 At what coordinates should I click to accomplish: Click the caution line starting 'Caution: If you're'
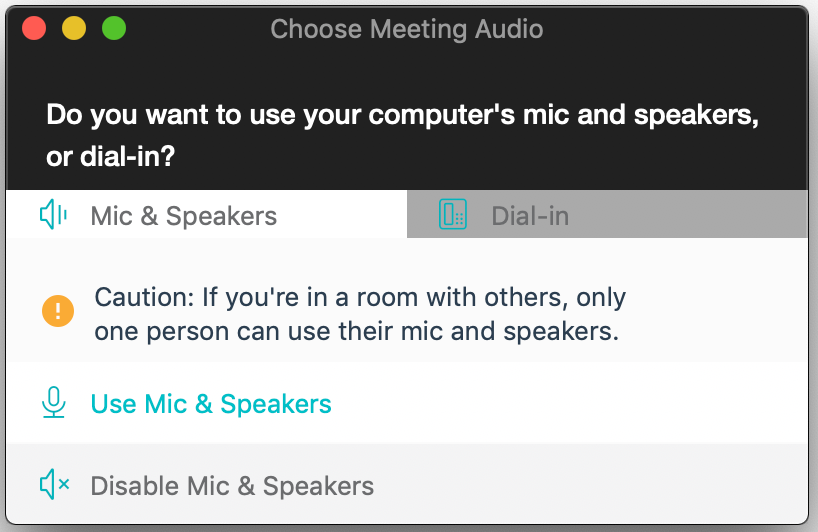coord(360,298)
